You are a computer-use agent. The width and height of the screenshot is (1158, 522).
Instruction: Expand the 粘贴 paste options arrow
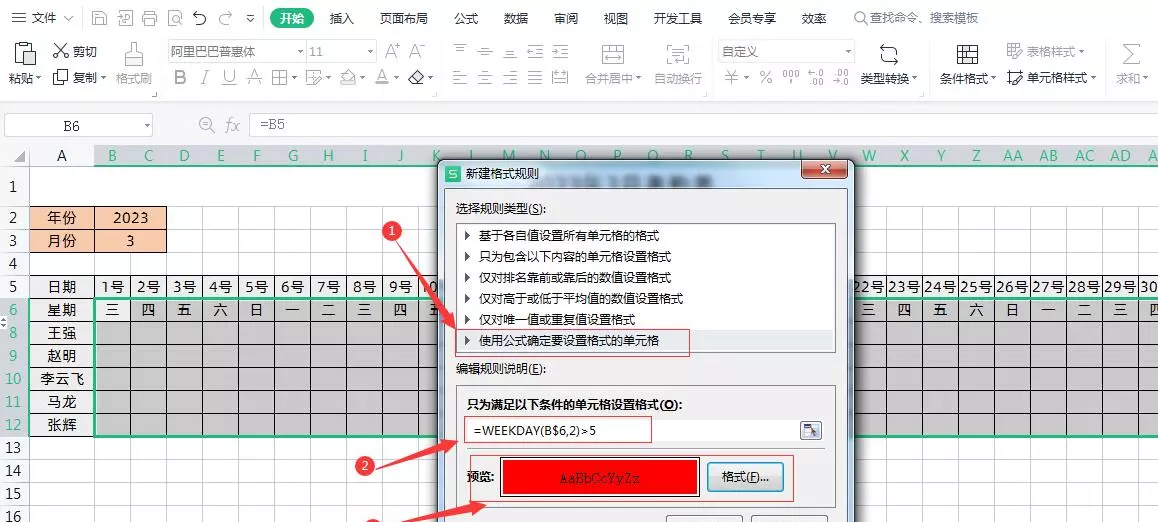click(x=38, y=78)
